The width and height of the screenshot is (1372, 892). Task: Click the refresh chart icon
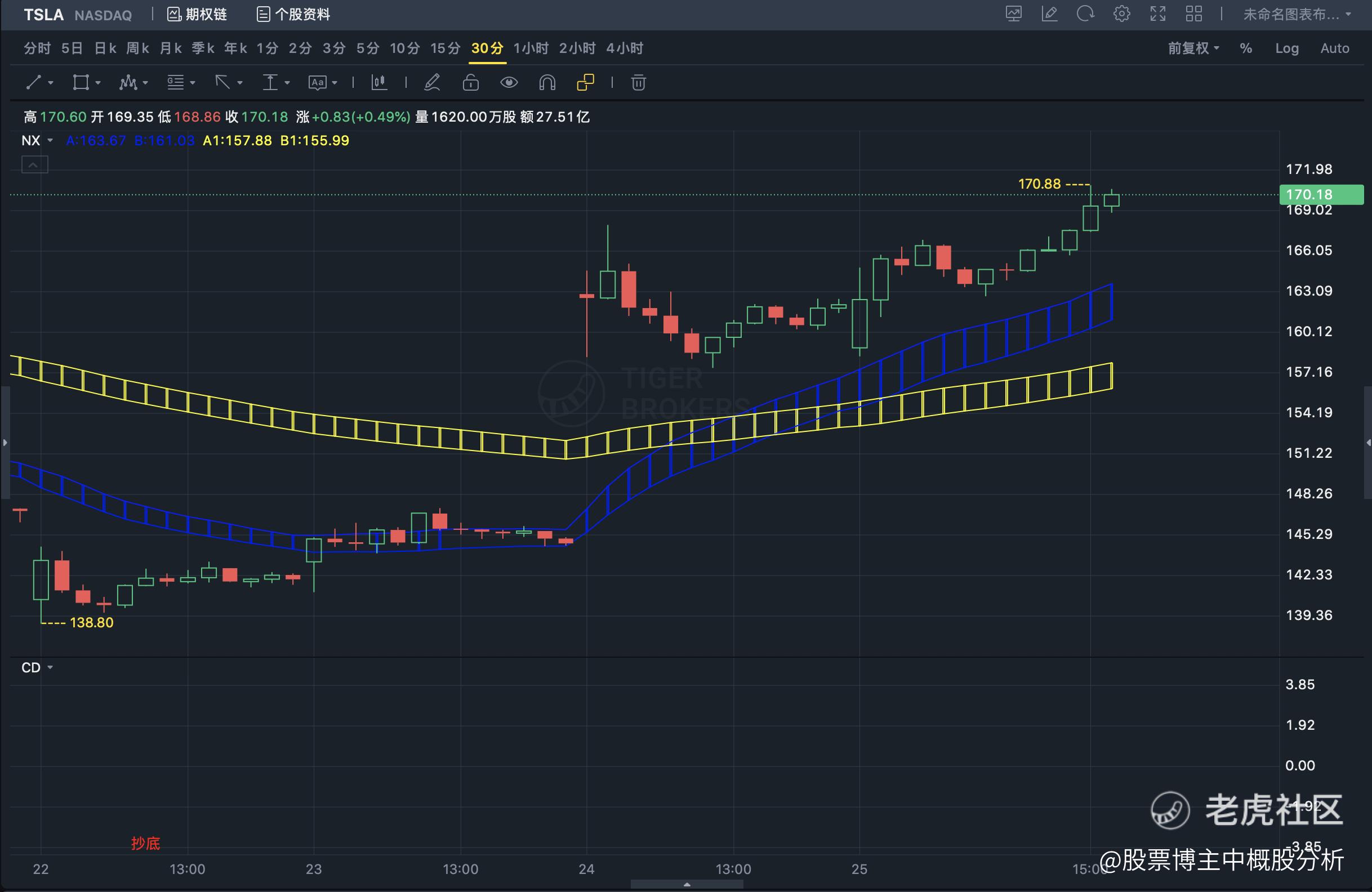(x=1085, y=14)
